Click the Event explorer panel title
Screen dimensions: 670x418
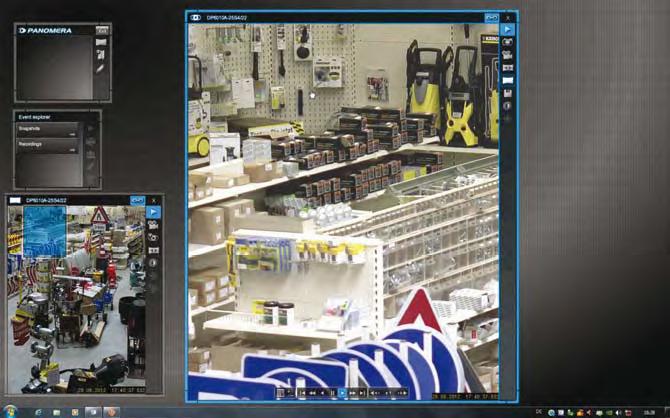click(34, 117)
